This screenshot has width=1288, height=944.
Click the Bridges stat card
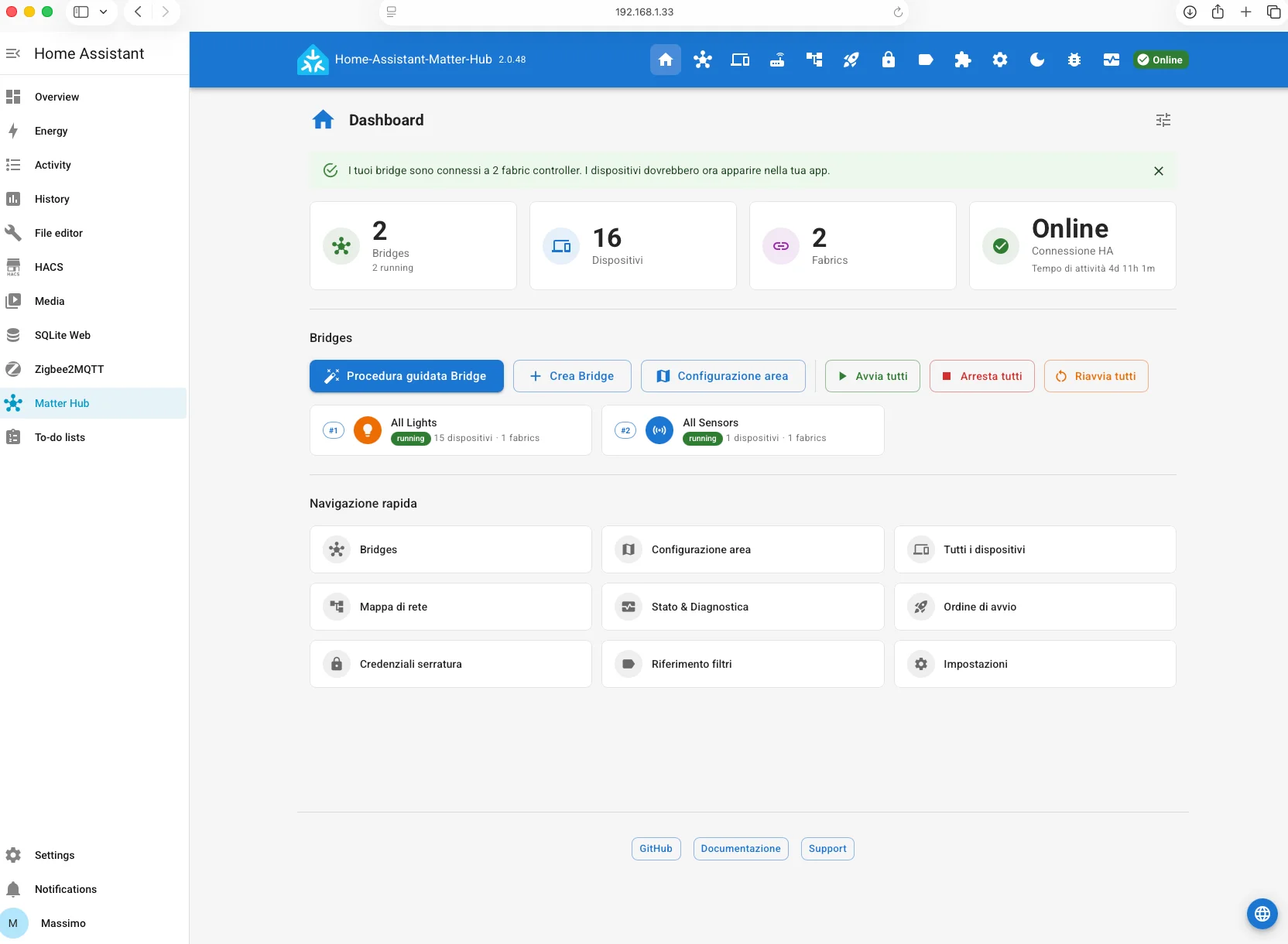point(413,246)
